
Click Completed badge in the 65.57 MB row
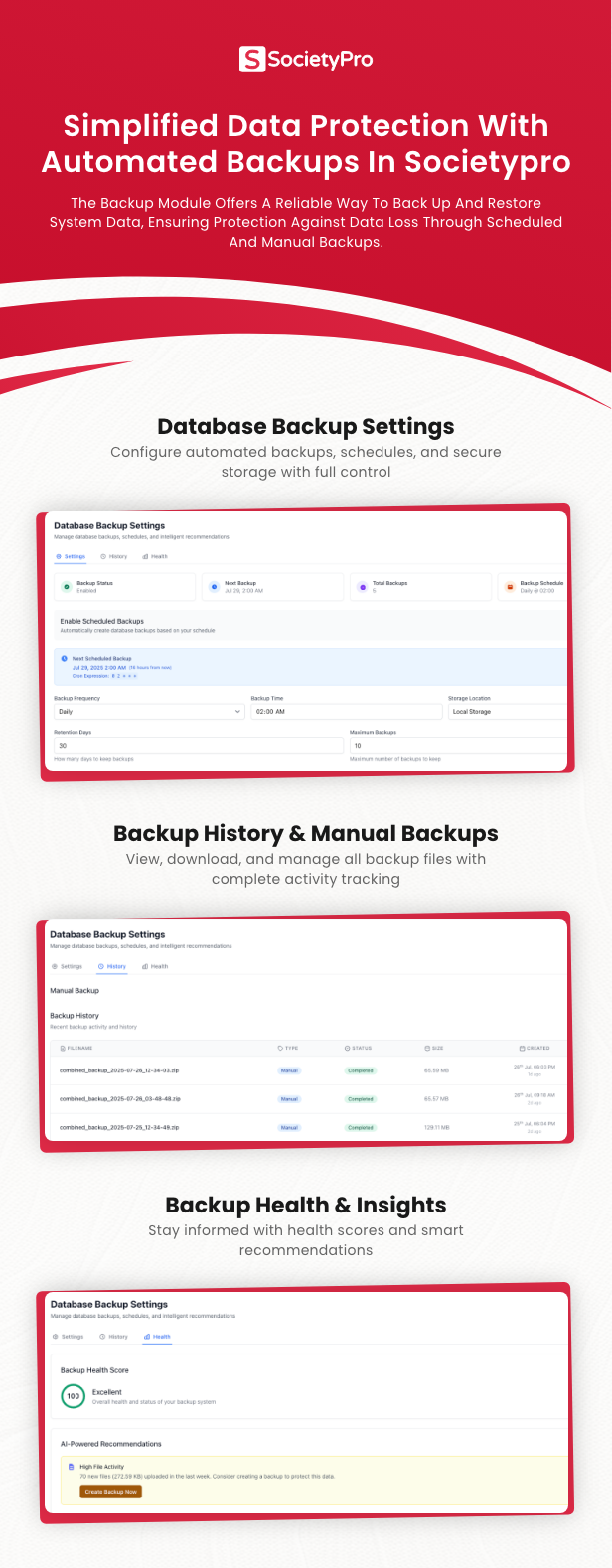point(360,1099)
